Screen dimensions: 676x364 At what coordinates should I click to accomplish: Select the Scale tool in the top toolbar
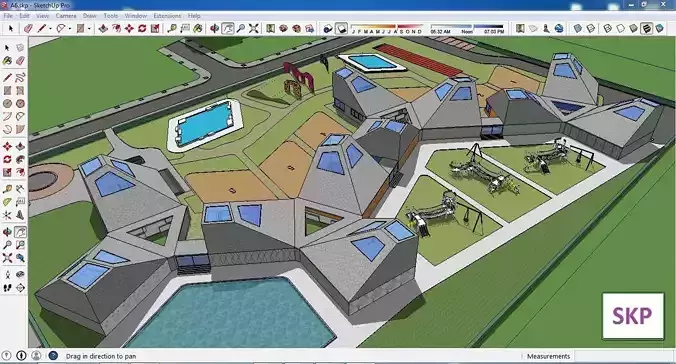155,28
